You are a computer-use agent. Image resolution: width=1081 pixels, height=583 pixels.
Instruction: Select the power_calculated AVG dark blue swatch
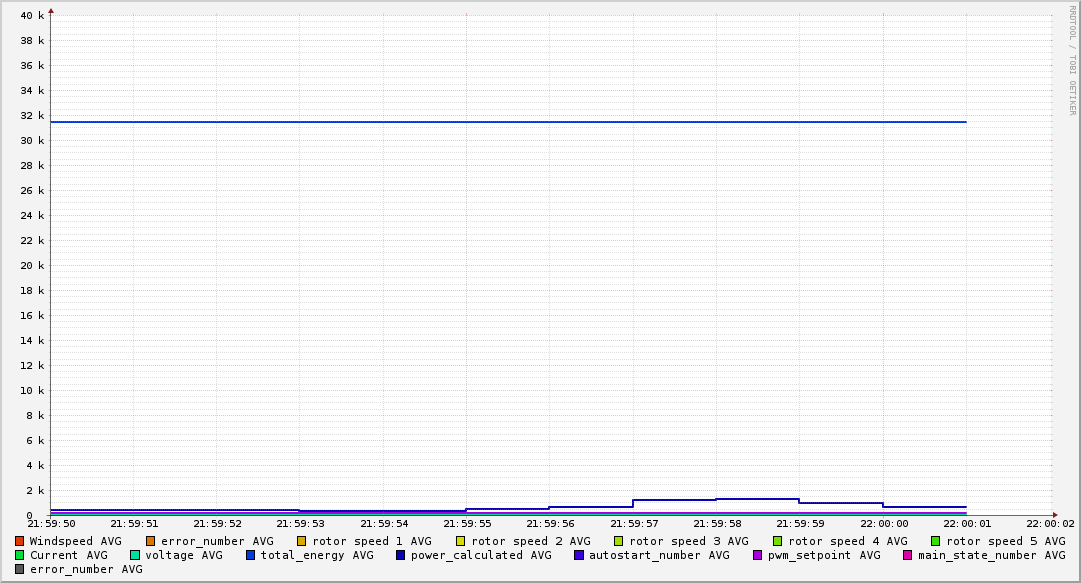point(401,555)
